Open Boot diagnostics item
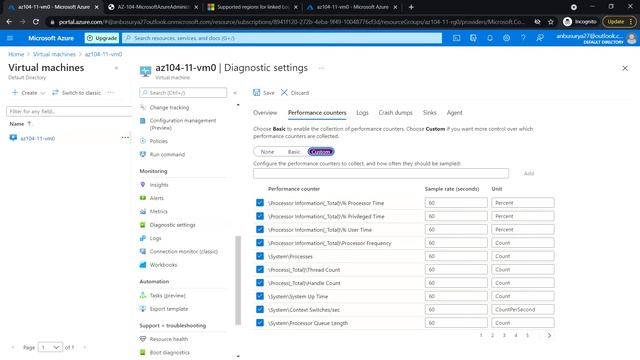 point(169,353)
